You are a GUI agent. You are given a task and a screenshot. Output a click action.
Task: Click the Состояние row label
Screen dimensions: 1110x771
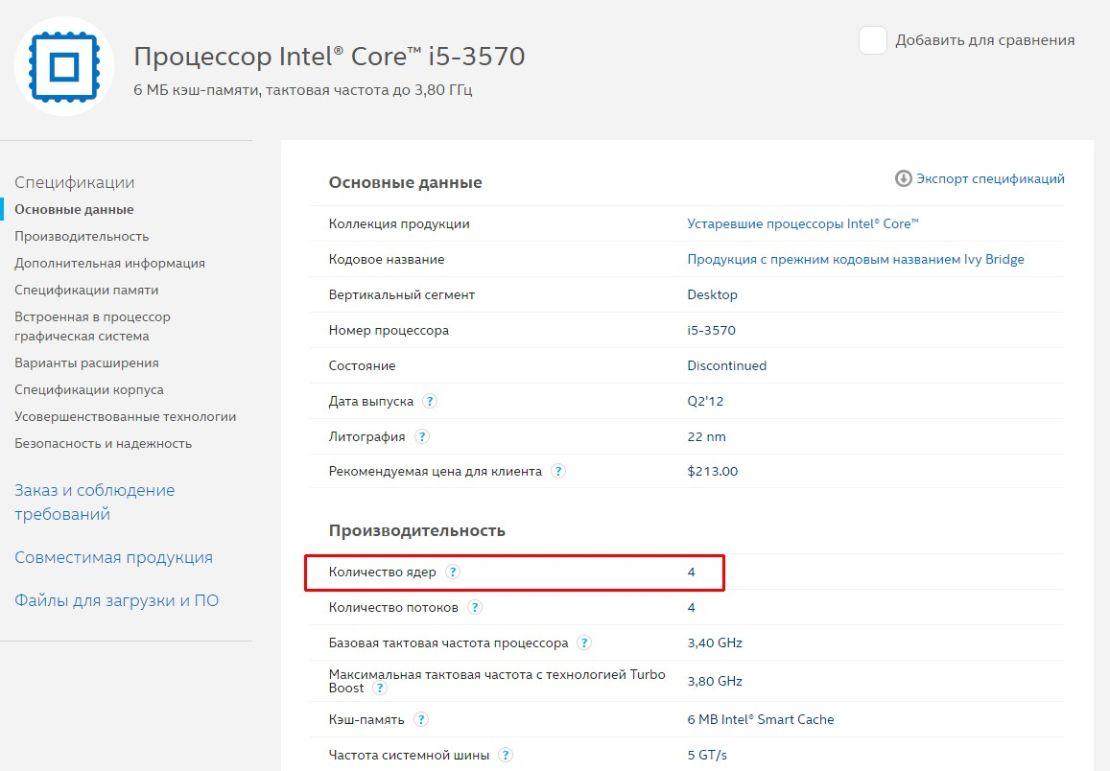pyautogui.click(x=362, y=365)
